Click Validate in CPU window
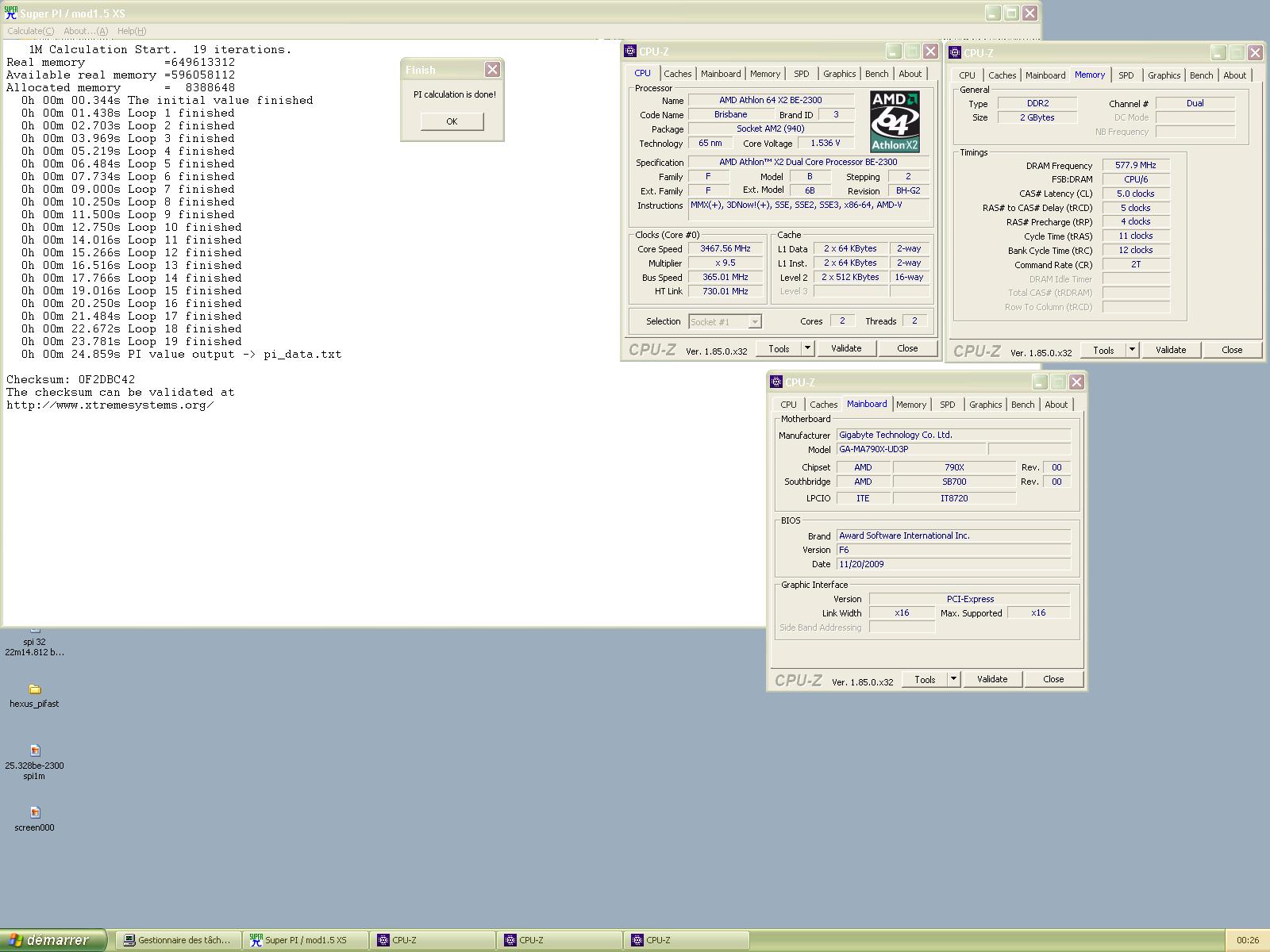1270x952 pixels. 846,348
